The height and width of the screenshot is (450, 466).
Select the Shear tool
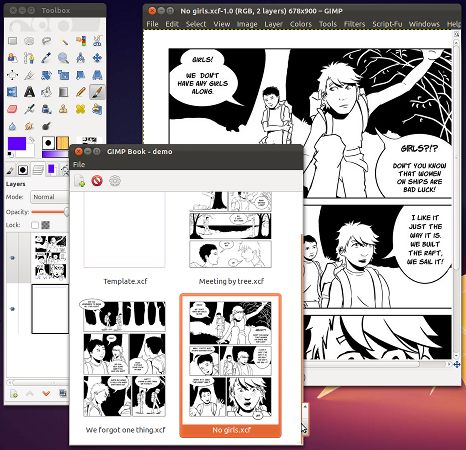pos(80,75)
